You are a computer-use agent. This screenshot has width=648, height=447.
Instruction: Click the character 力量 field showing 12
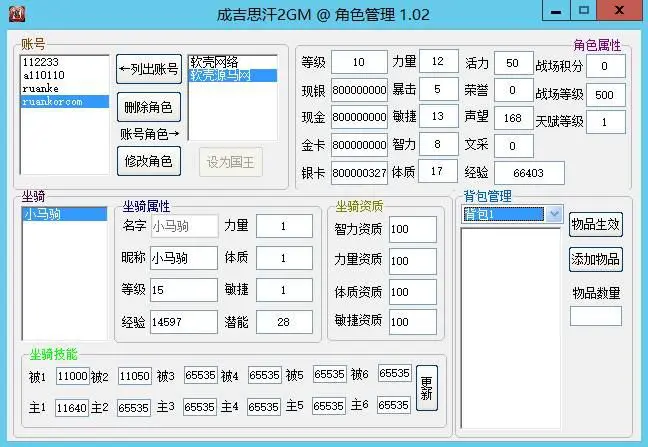(438, 61)
